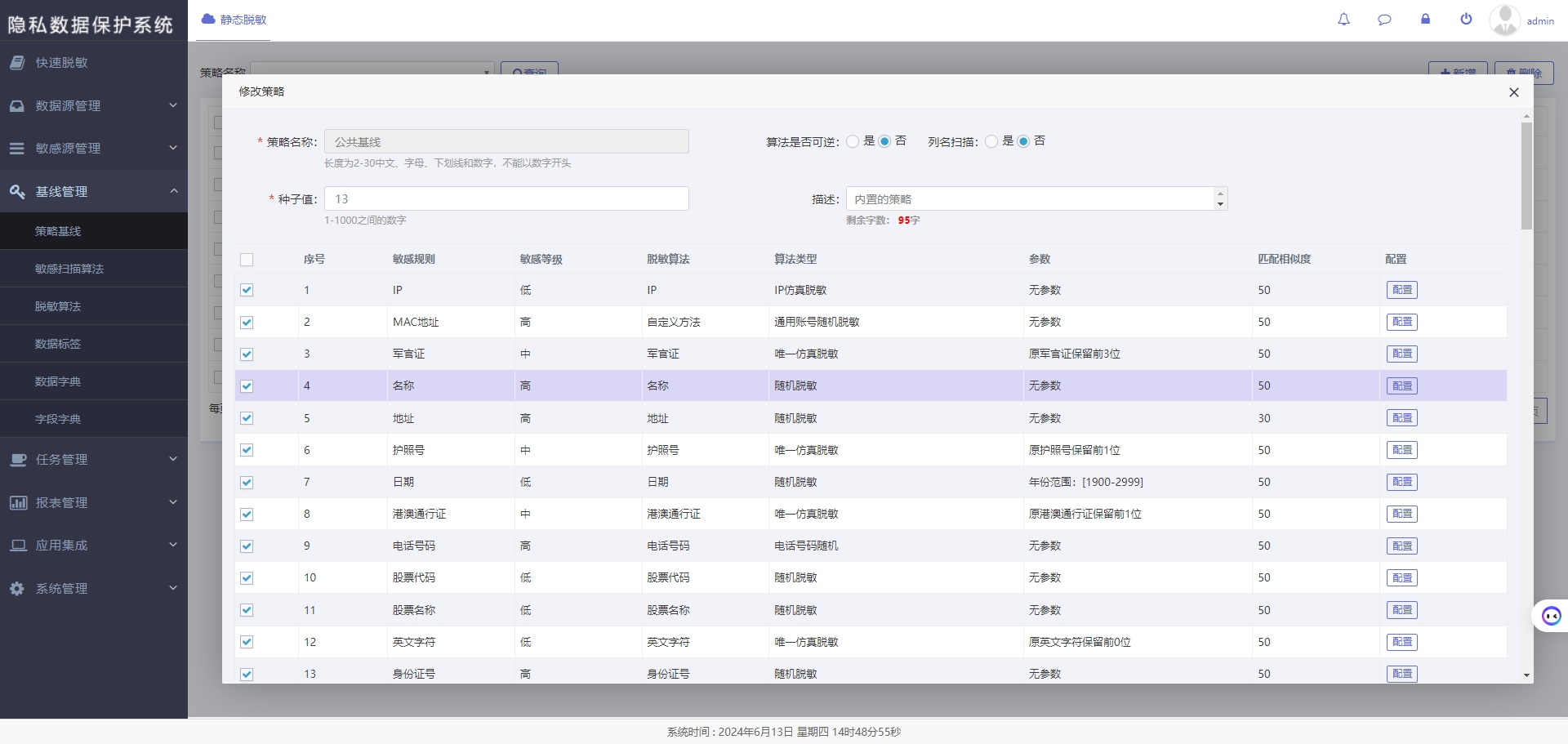Close the 修改策略 dialog
Image resolution: width=1568 pixels, height=744 pixels.
[x=1513, y=92]
